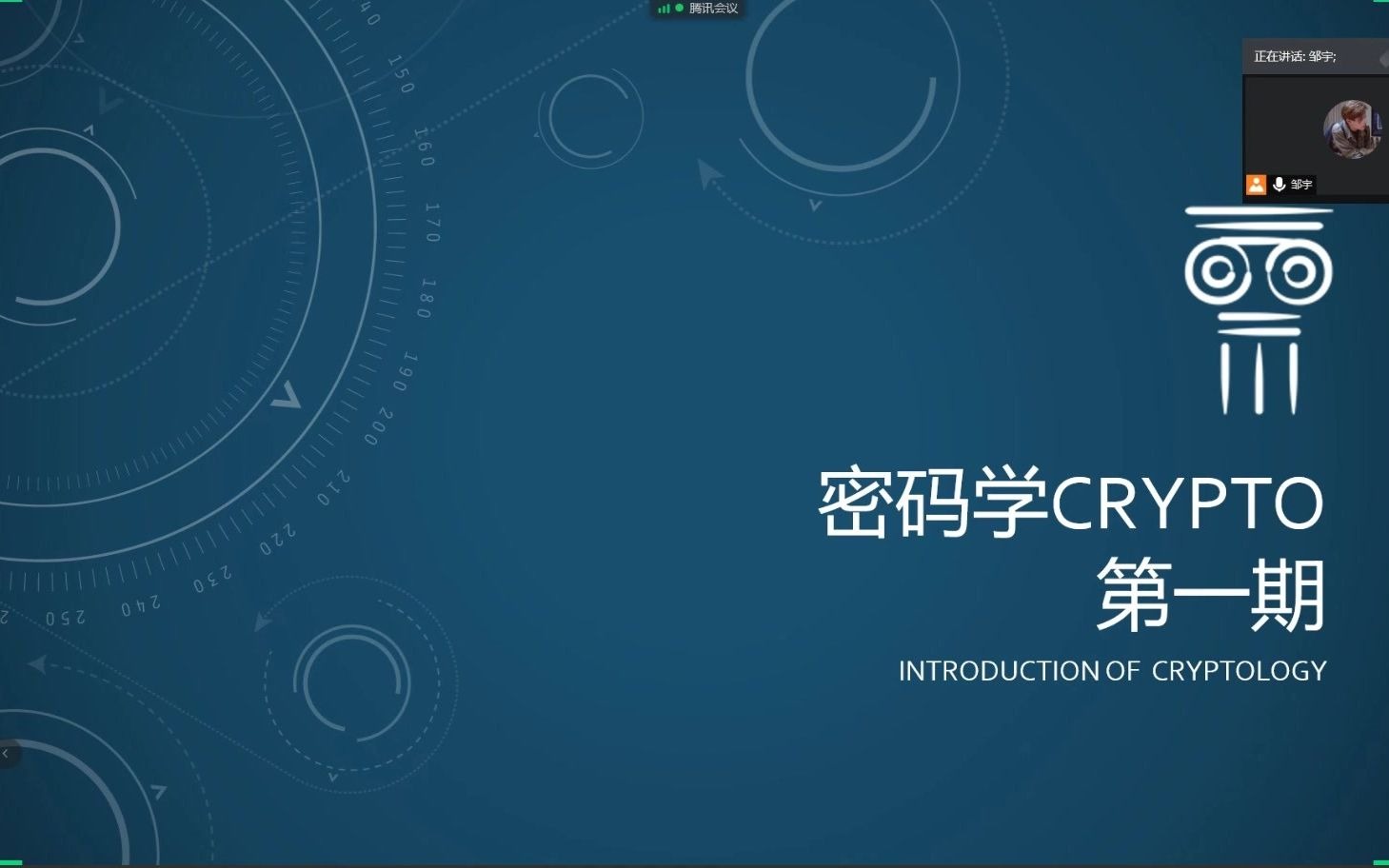This screenshot has width=1389, height=868.
Task: Collapse the speaker panel using its right-edge arrow
Action: [1383, 58]
